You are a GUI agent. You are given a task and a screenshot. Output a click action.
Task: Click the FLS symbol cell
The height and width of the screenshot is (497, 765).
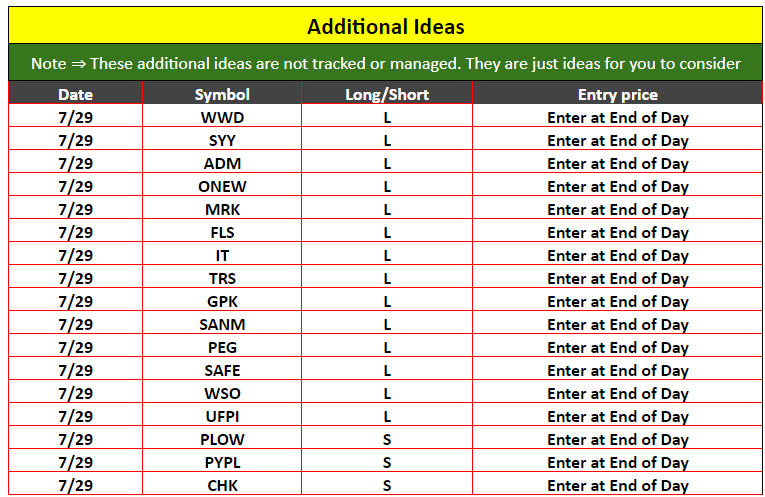click(222, 233)
